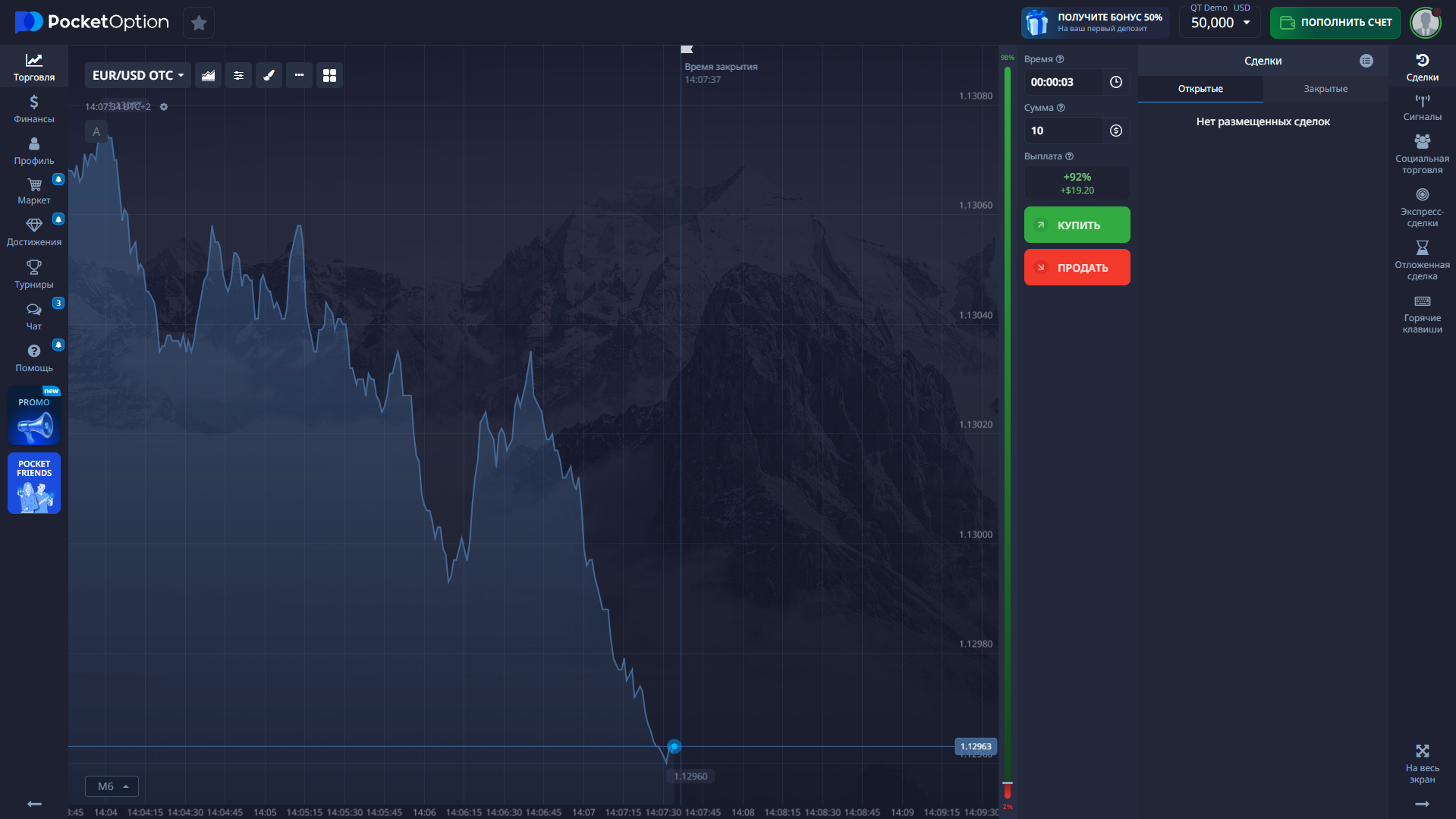Toggle amount mode with dollar-circle icon
The height and width of the screenshot is (819, 1456).
click(1115, 131)
